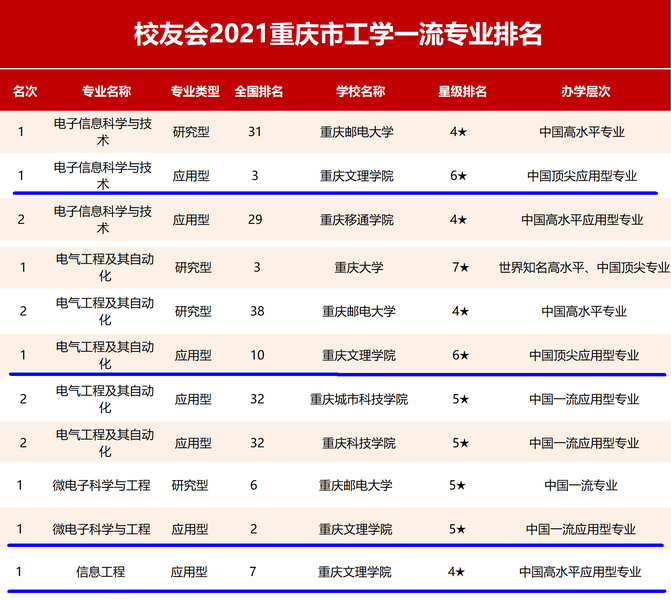Select the 星级排名 column header

pyautogui.click(x=461, y=91)
